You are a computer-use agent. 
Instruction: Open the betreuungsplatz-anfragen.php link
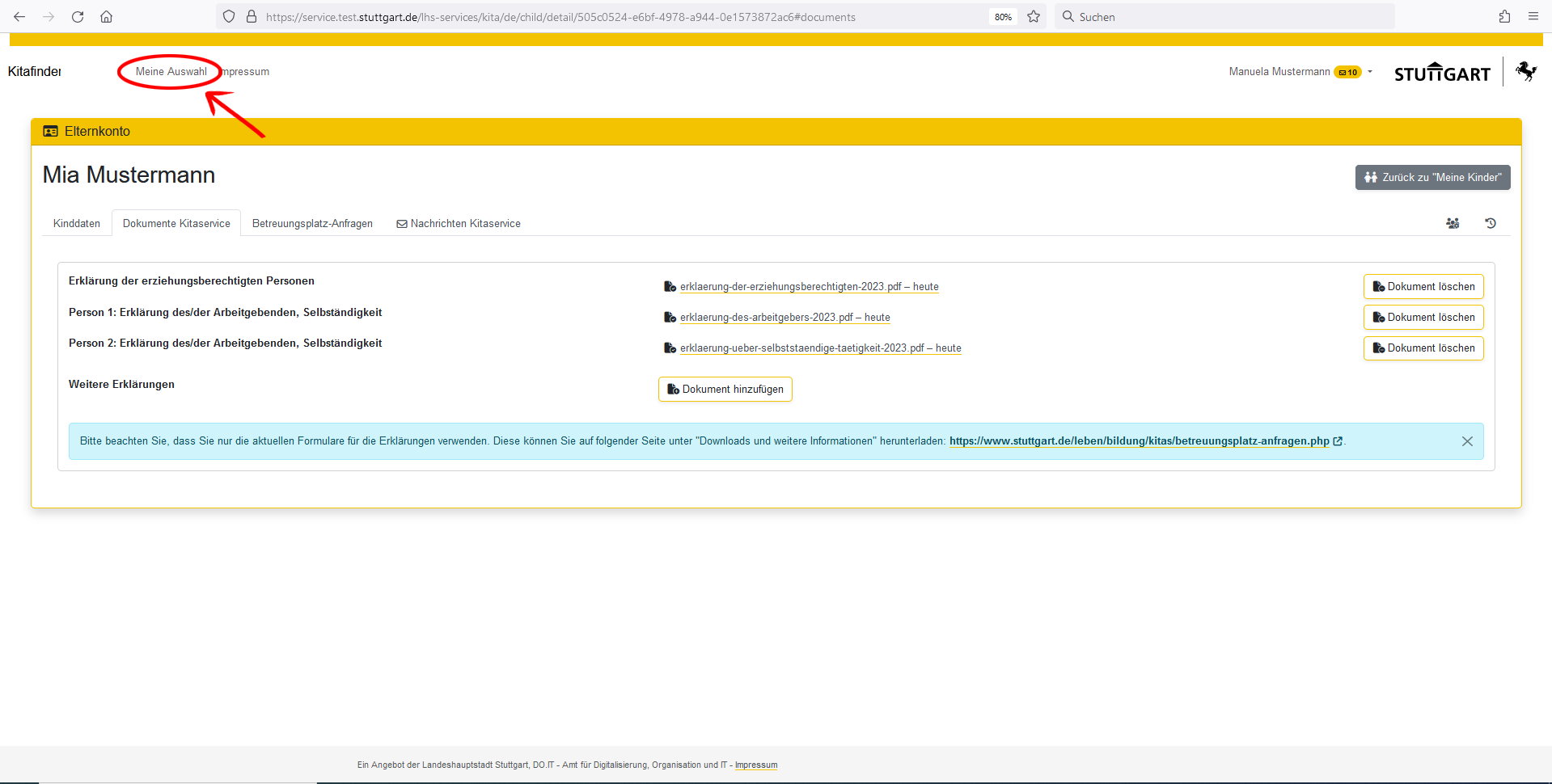point(1139,441)
